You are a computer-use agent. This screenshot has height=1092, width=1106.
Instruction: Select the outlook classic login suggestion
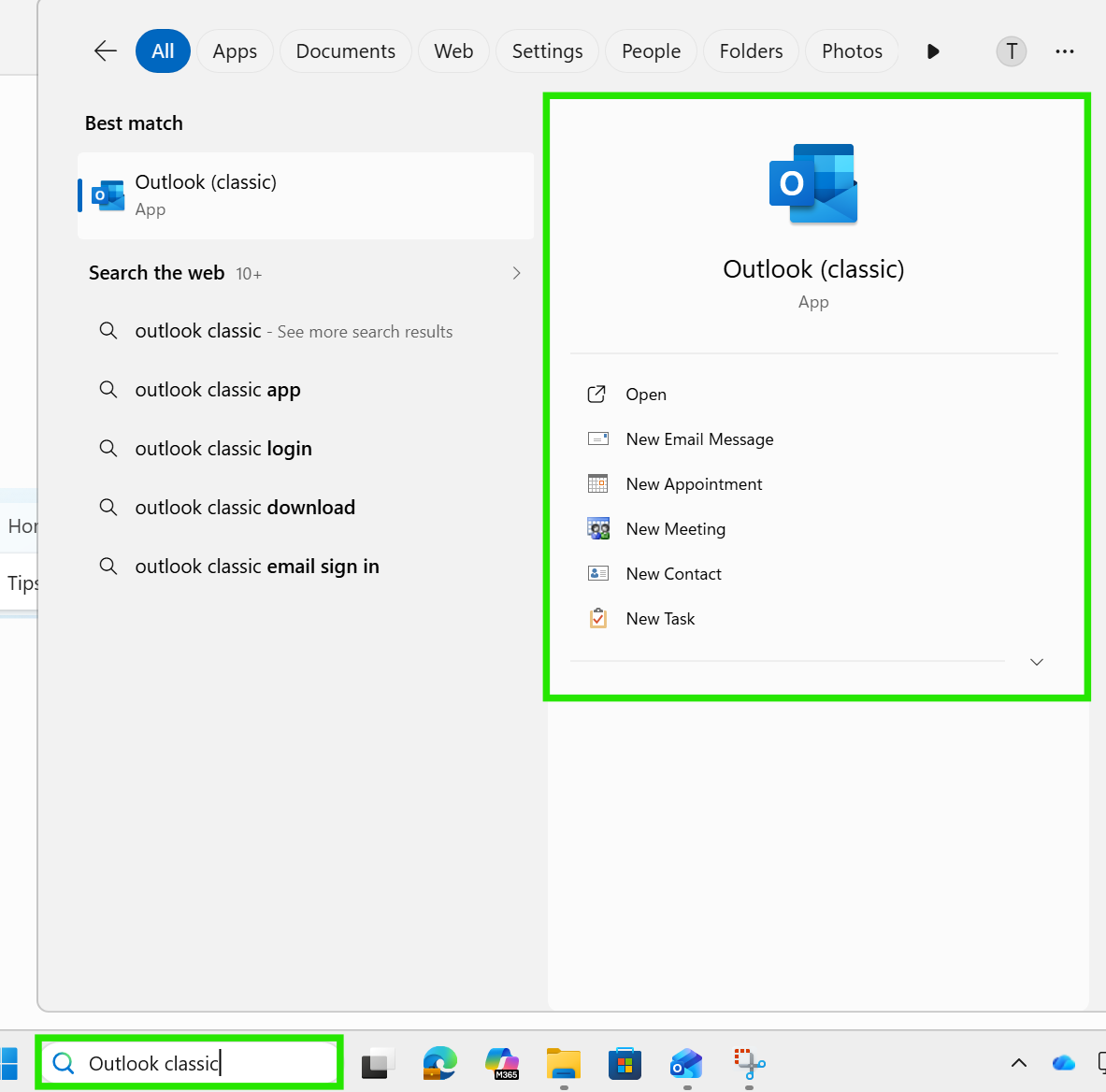point(306,449)
